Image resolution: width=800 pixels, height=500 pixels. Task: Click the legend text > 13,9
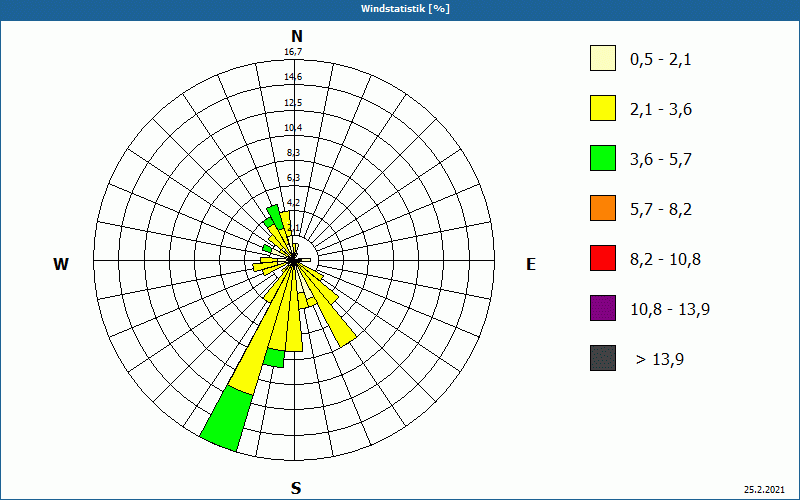(x=660, y=360)
